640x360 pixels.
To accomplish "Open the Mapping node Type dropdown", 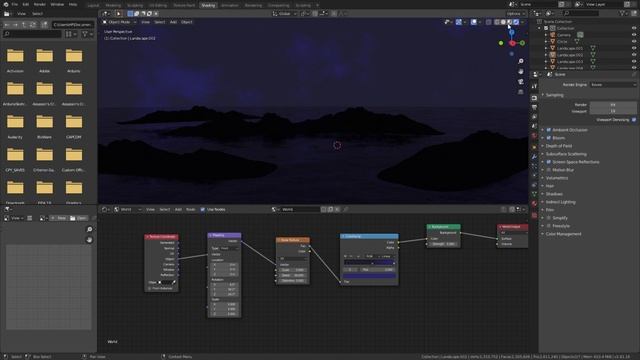I will 230,248.
